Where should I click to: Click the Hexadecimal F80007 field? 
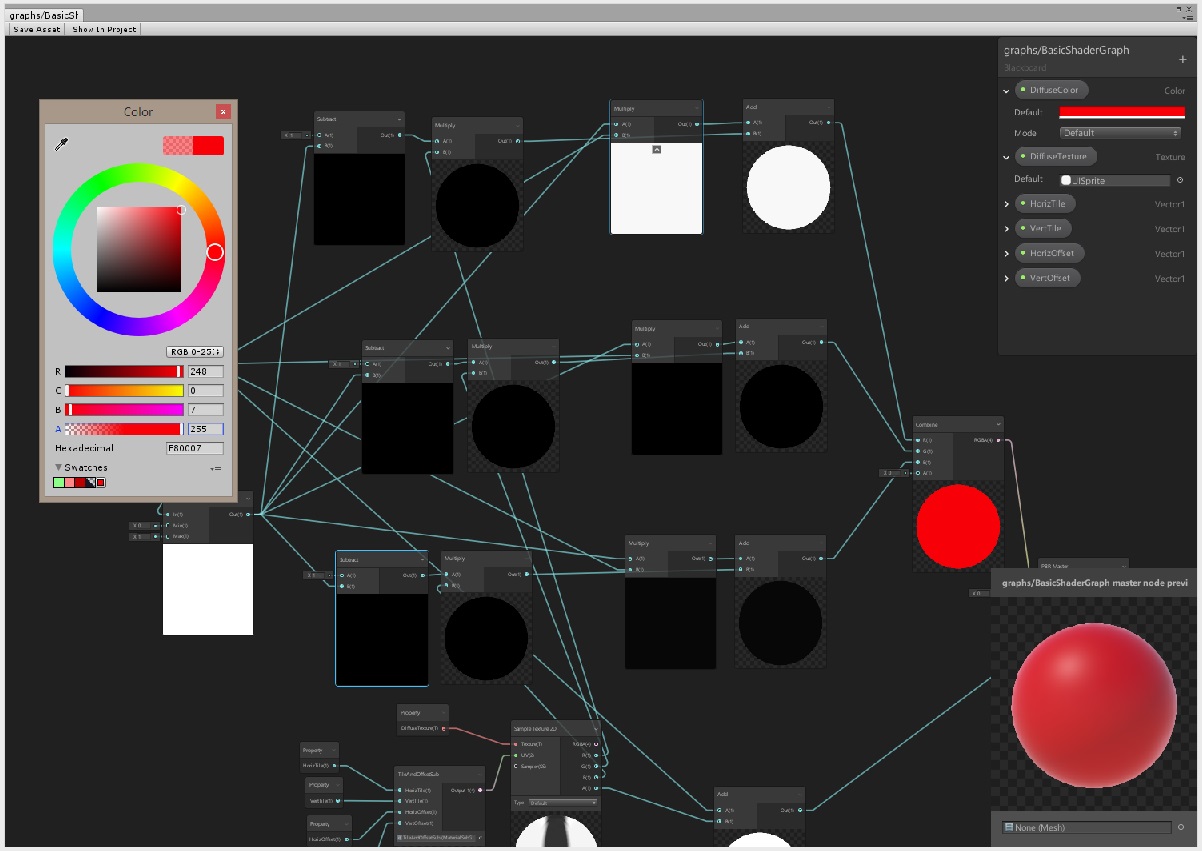195,448
